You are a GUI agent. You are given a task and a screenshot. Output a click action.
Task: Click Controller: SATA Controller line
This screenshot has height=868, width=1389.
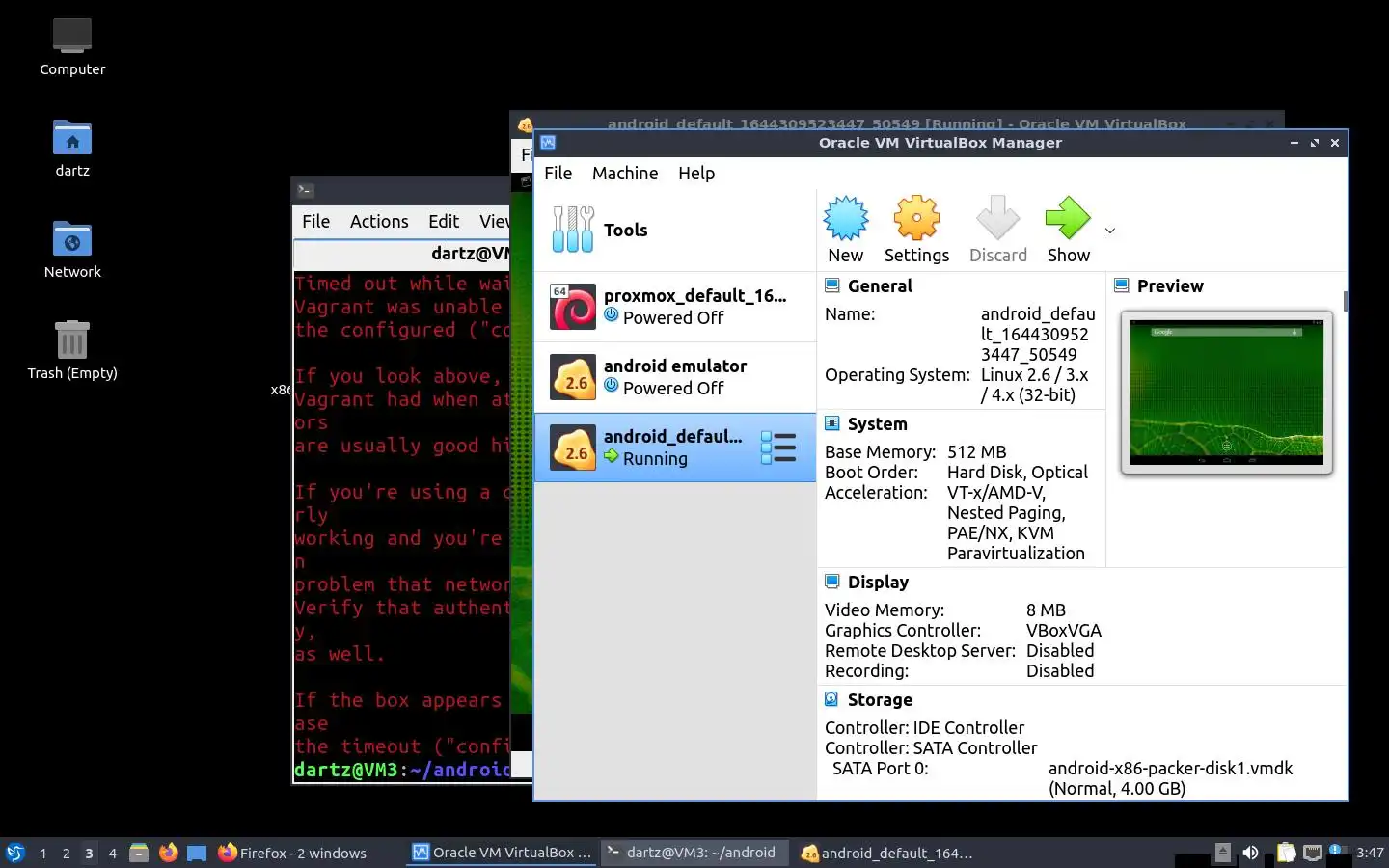click(x=931, y=748)
